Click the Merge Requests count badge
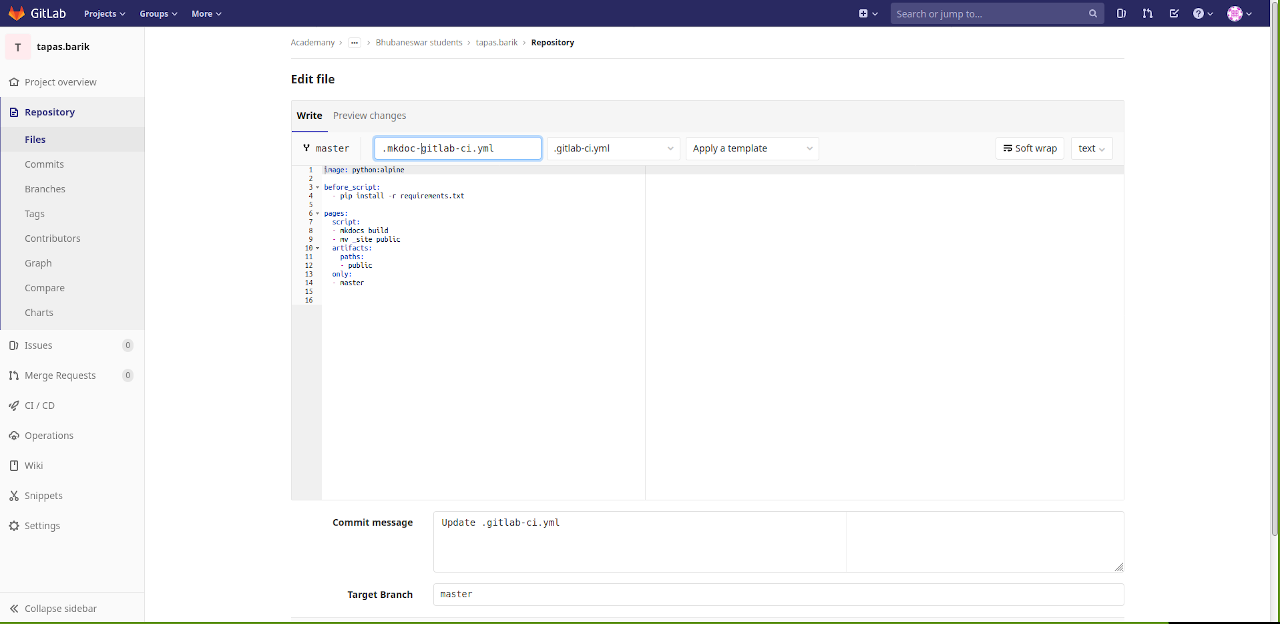The image size is (1280, 624). [x=127, y=375]
